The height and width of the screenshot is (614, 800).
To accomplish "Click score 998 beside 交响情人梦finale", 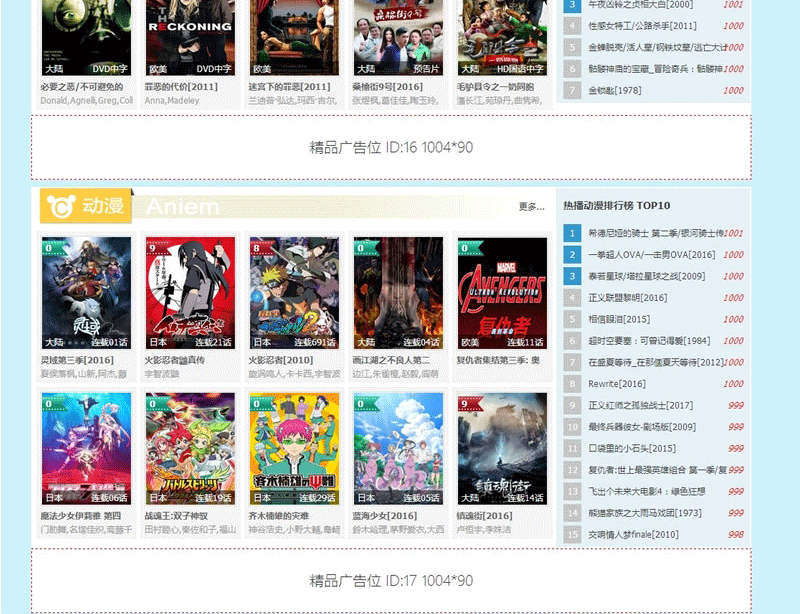I will pos(736,534).
